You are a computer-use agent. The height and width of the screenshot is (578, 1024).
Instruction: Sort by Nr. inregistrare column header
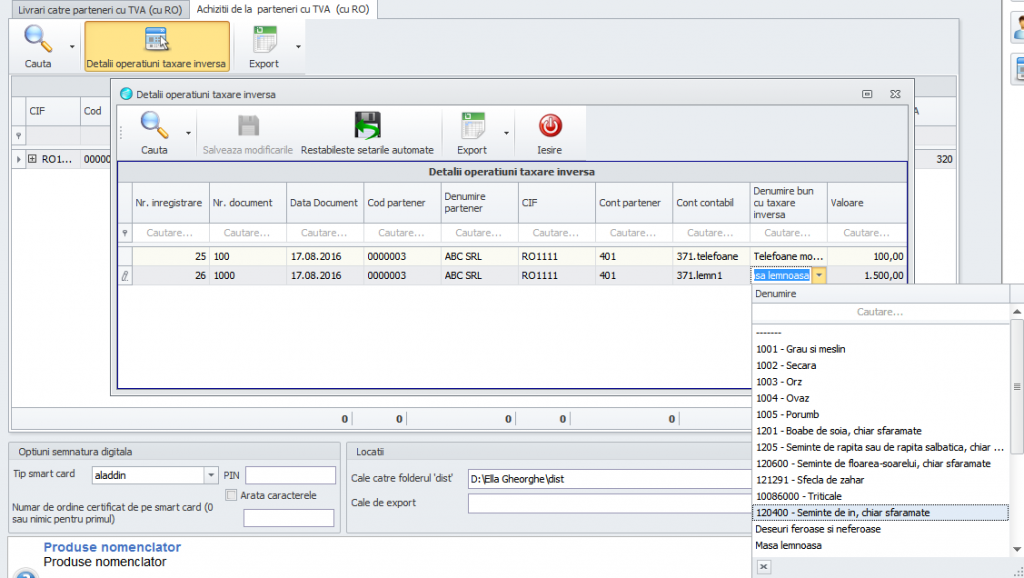(170, 202)
